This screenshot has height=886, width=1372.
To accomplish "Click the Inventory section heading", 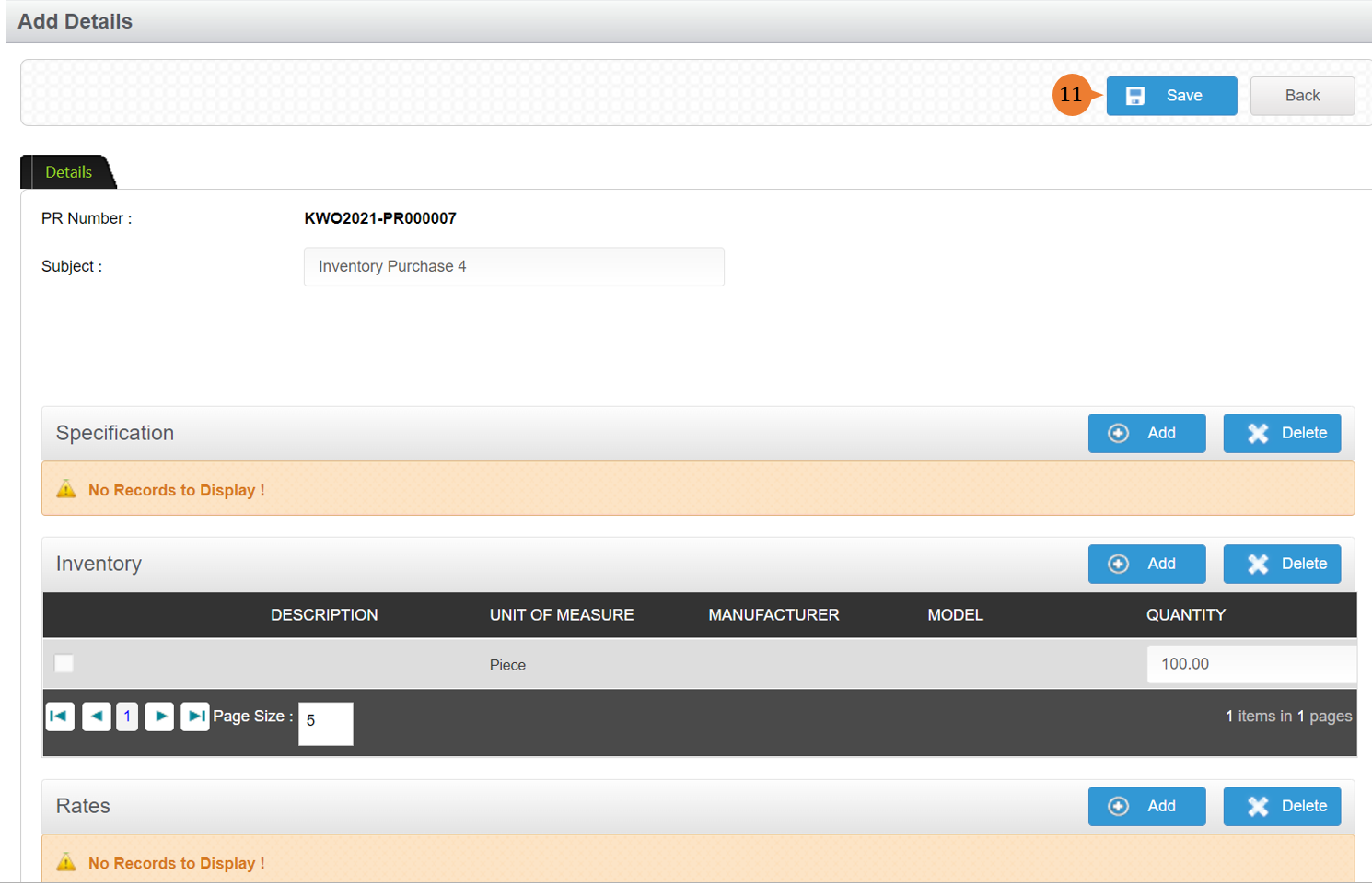I will (99, 564).
